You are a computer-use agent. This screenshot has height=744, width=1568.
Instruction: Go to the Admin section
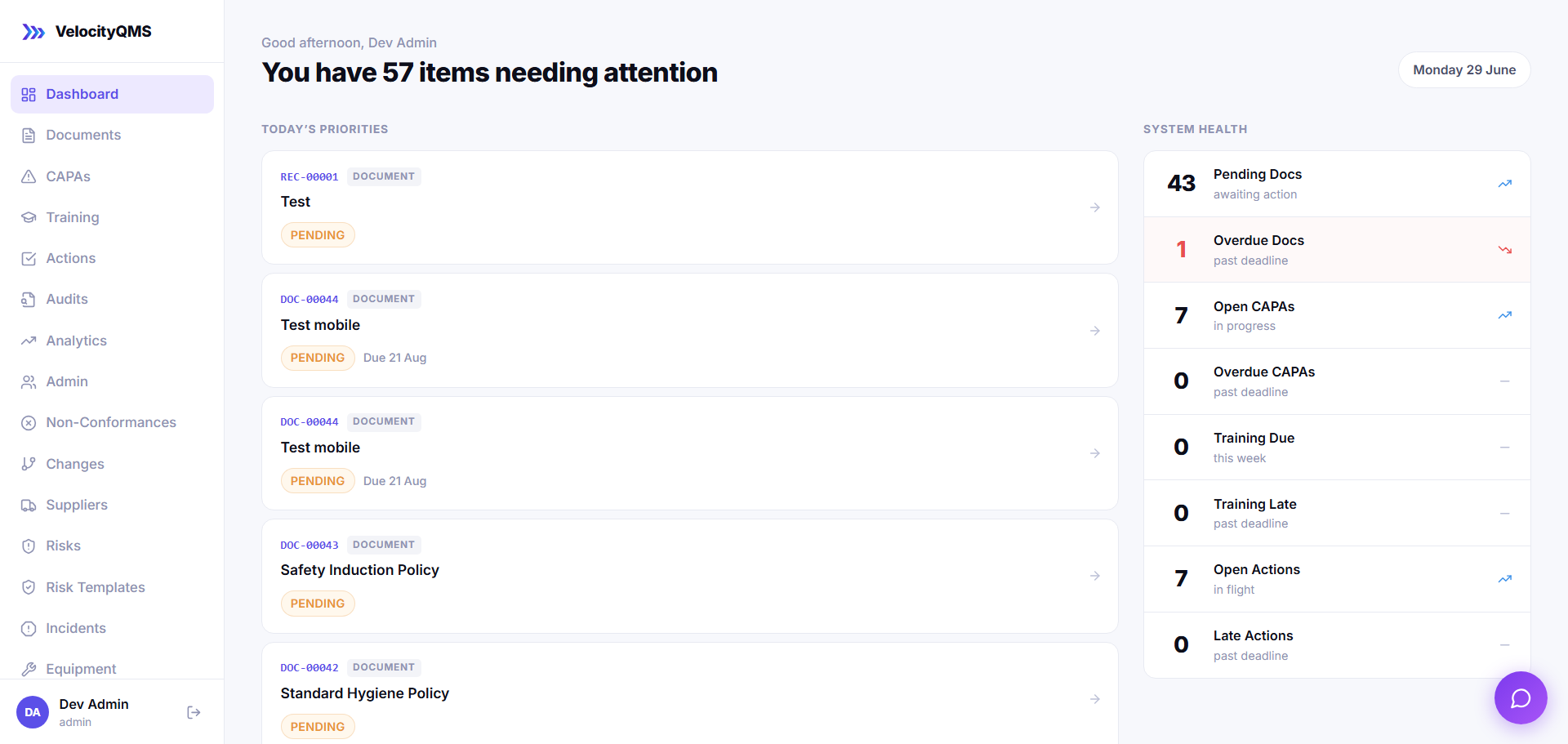tap(112, 381)
